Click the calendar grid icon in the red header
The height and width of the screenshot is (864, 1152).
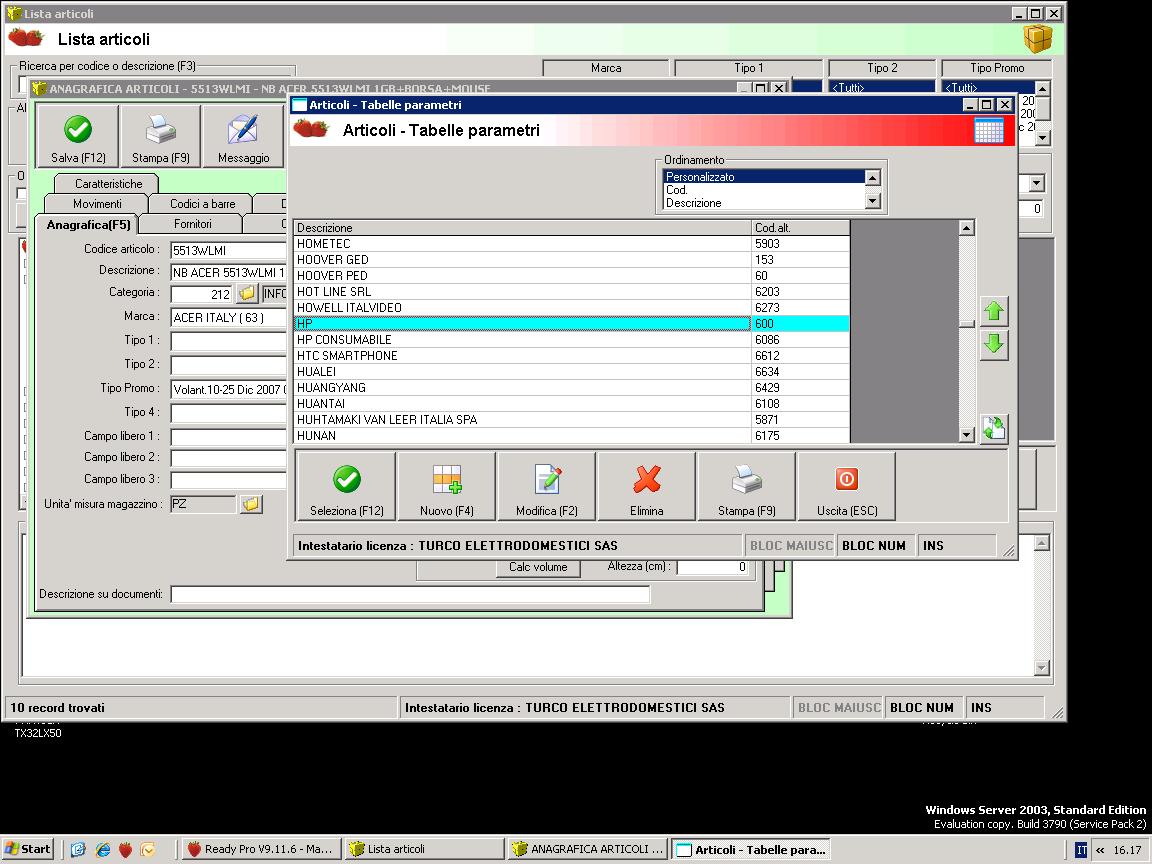click(x=989, y=130)
